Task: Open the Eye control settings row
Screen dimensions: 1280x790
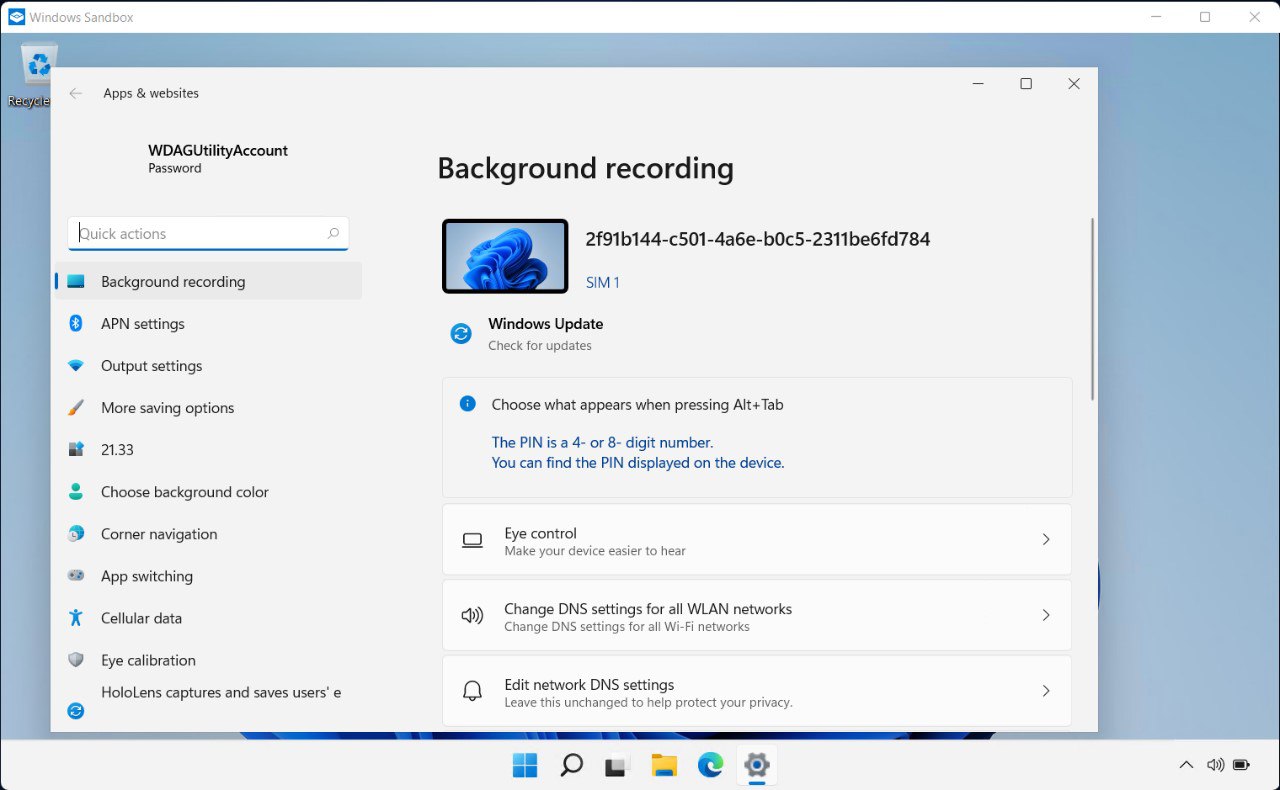Action: pos(757,540)
